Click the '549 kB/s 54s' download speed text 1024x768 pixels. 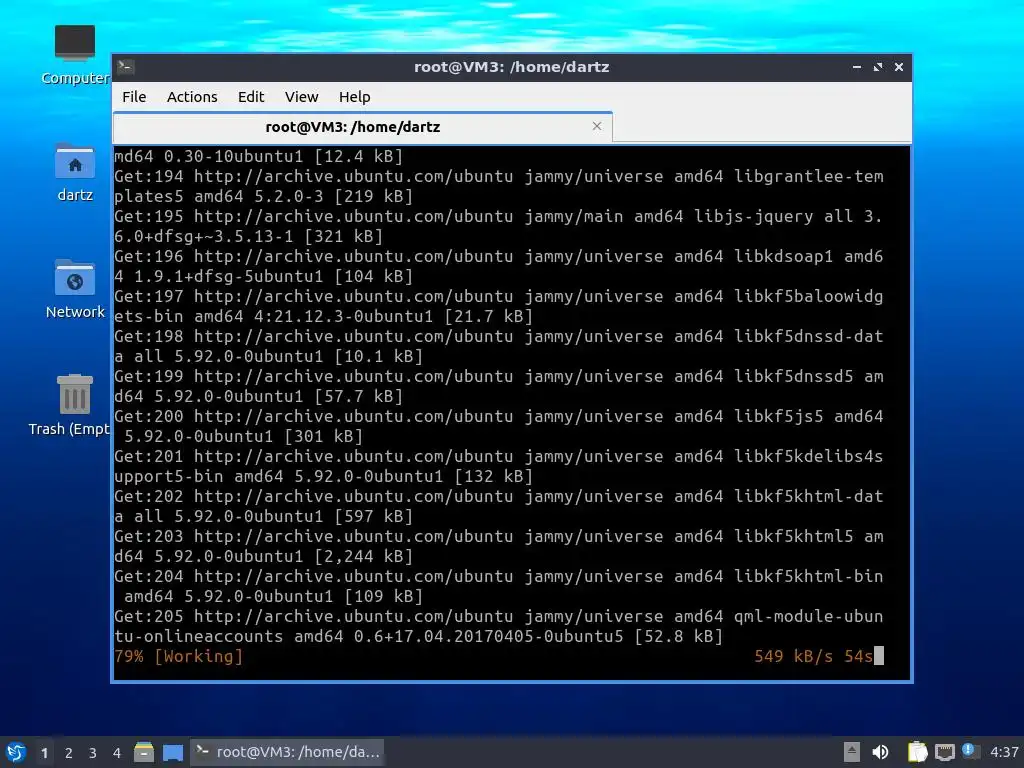(x=813, y=656)
